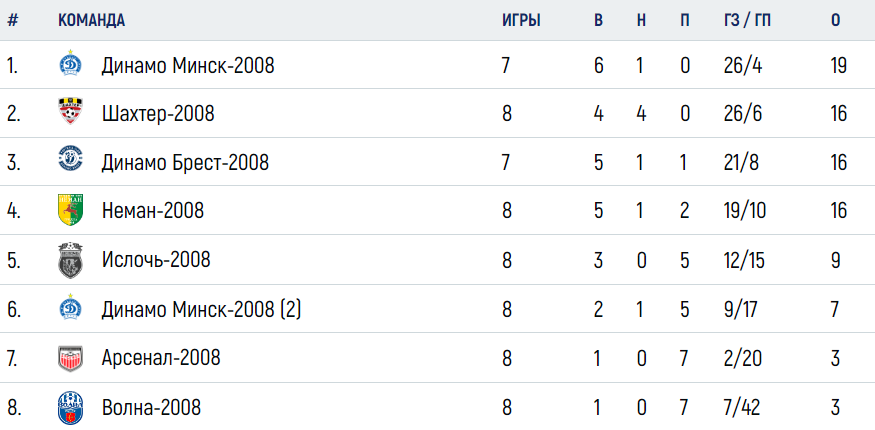Viewport: 875px width, 430px height.
Task: Click the Арсенал-2008 team name
Action: [x=161, y=357]
